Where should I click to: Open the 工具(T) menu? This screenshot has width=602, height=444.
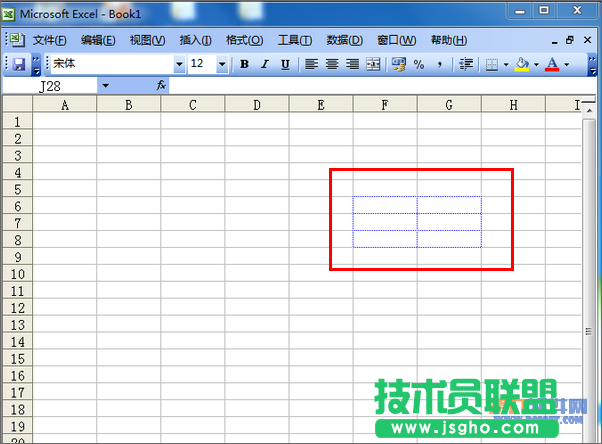click(x=295, y=40)
